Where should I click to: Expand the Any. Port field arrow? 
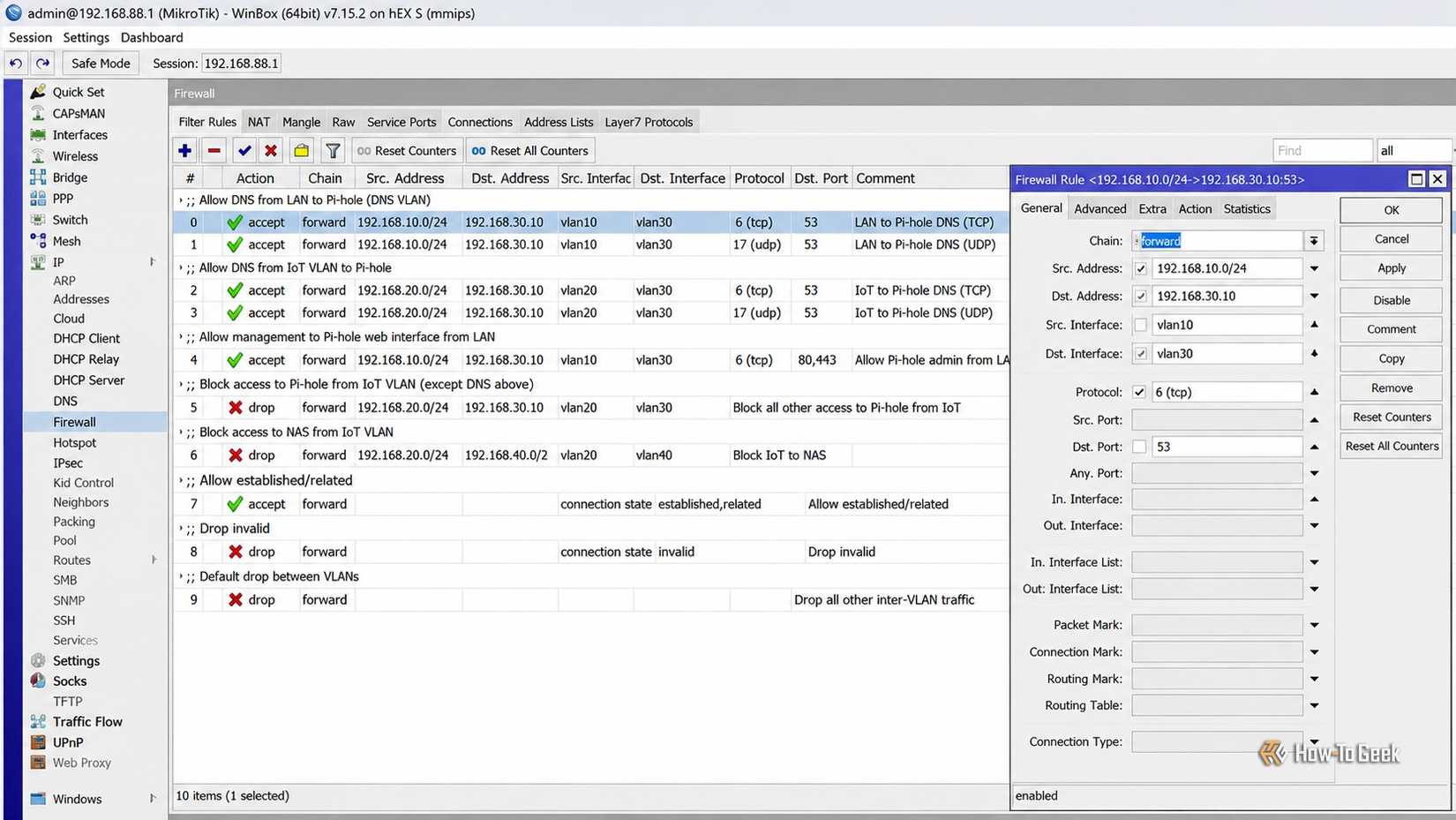(x=1314, y=473)
